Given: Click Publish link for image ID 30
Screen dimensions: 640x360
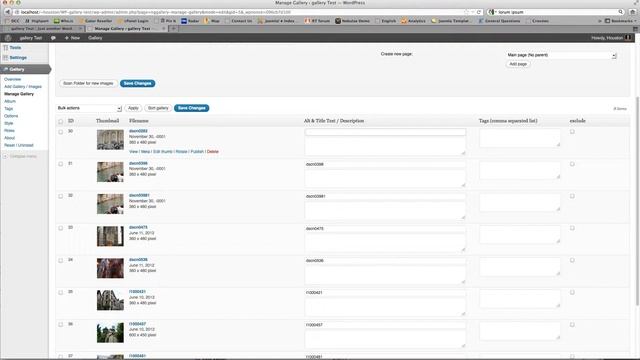Looking at the screenshot, I should pos(197,151).
